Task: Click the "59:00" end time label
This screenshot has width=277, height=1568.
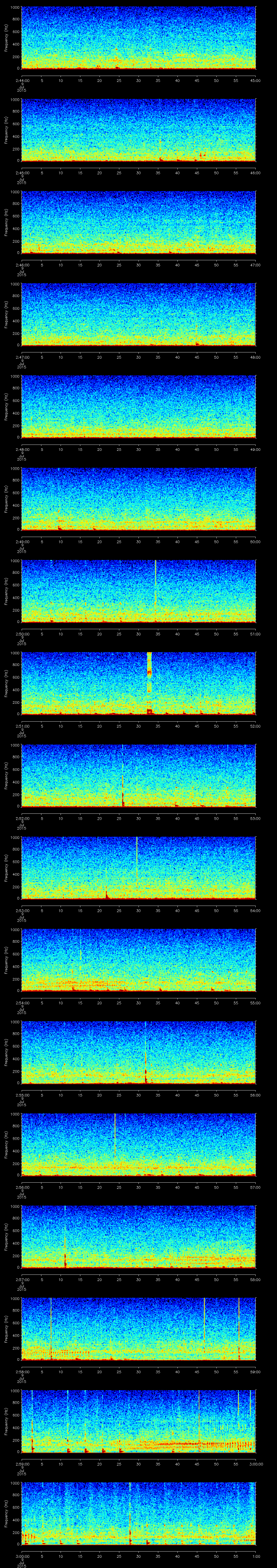Action: click(x=256, y=1372)
